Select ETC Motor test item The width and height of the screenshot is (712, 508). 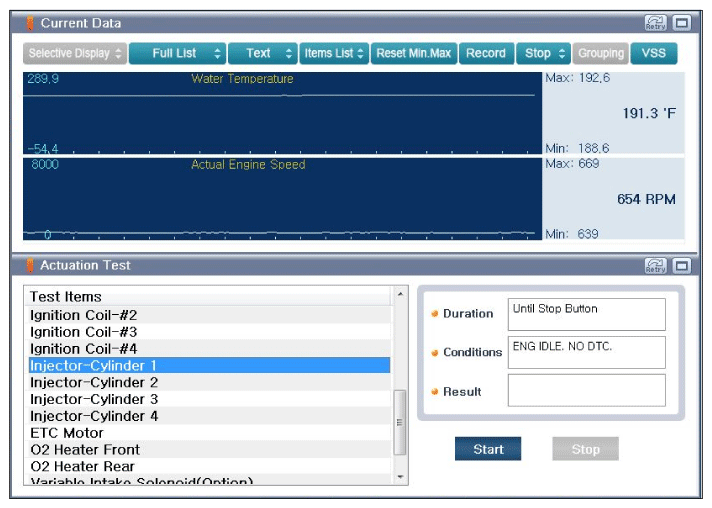click(209, 433)
